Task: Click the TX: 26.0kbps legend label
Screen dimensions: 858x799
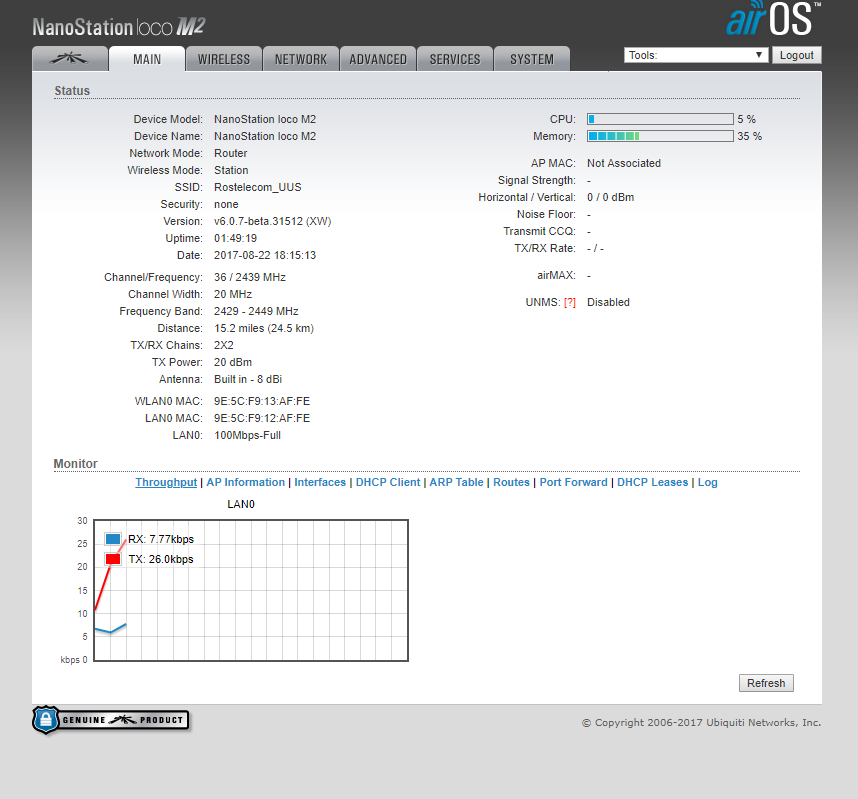Action: 161,559
